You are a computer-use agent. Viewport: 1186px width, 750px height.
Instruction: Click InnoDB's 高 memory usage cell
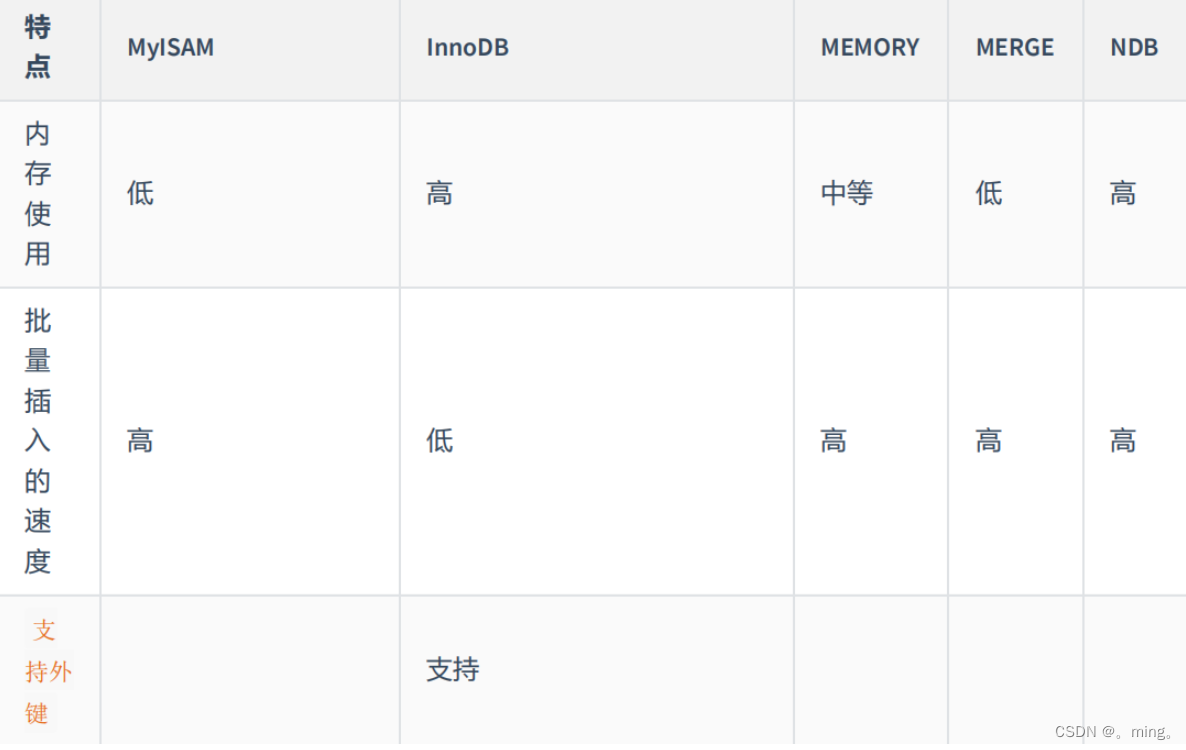(x=440, y=193)
